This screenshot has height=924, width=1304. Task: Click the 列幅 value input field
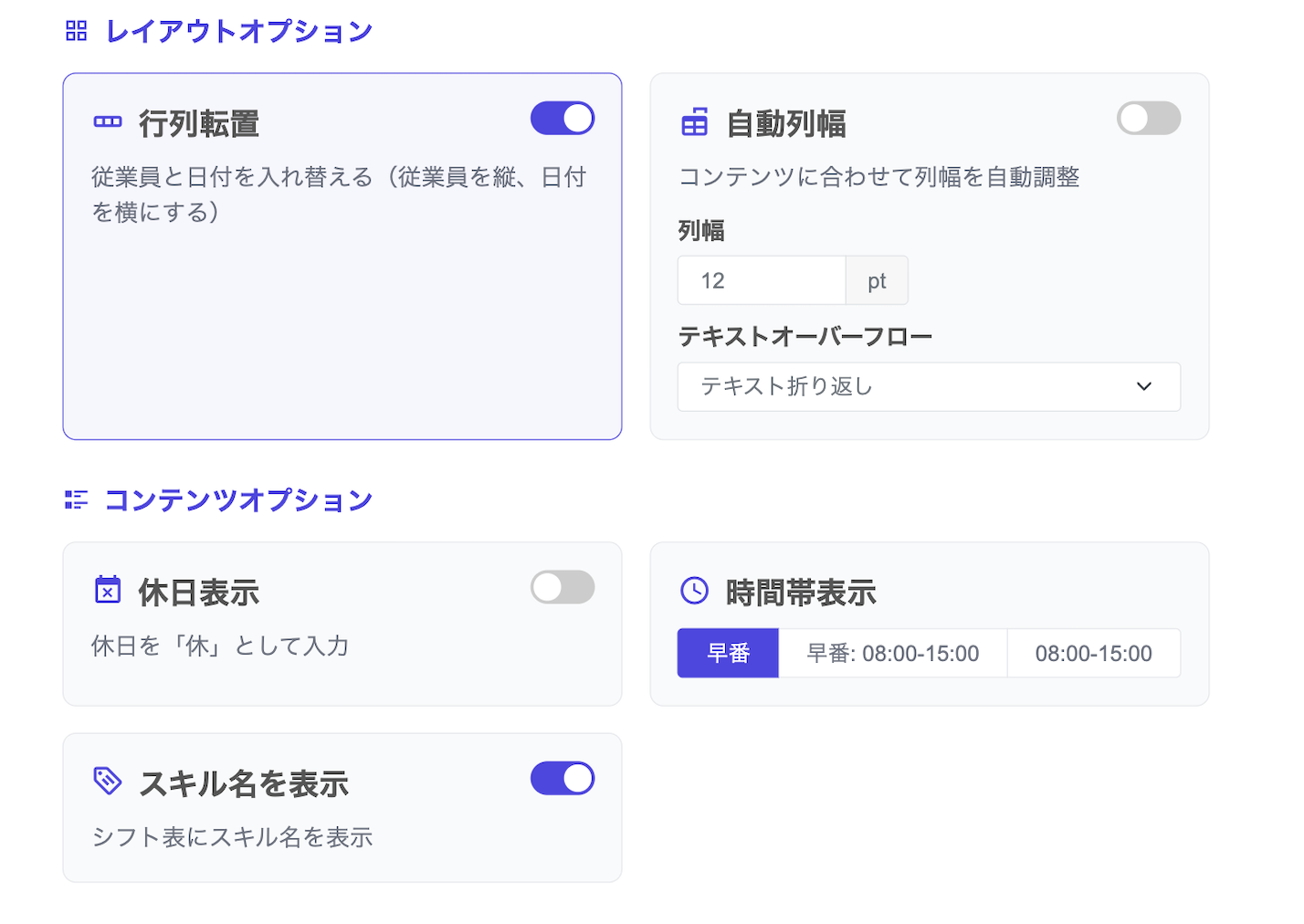pyautogui.click(x=762, y=280)
